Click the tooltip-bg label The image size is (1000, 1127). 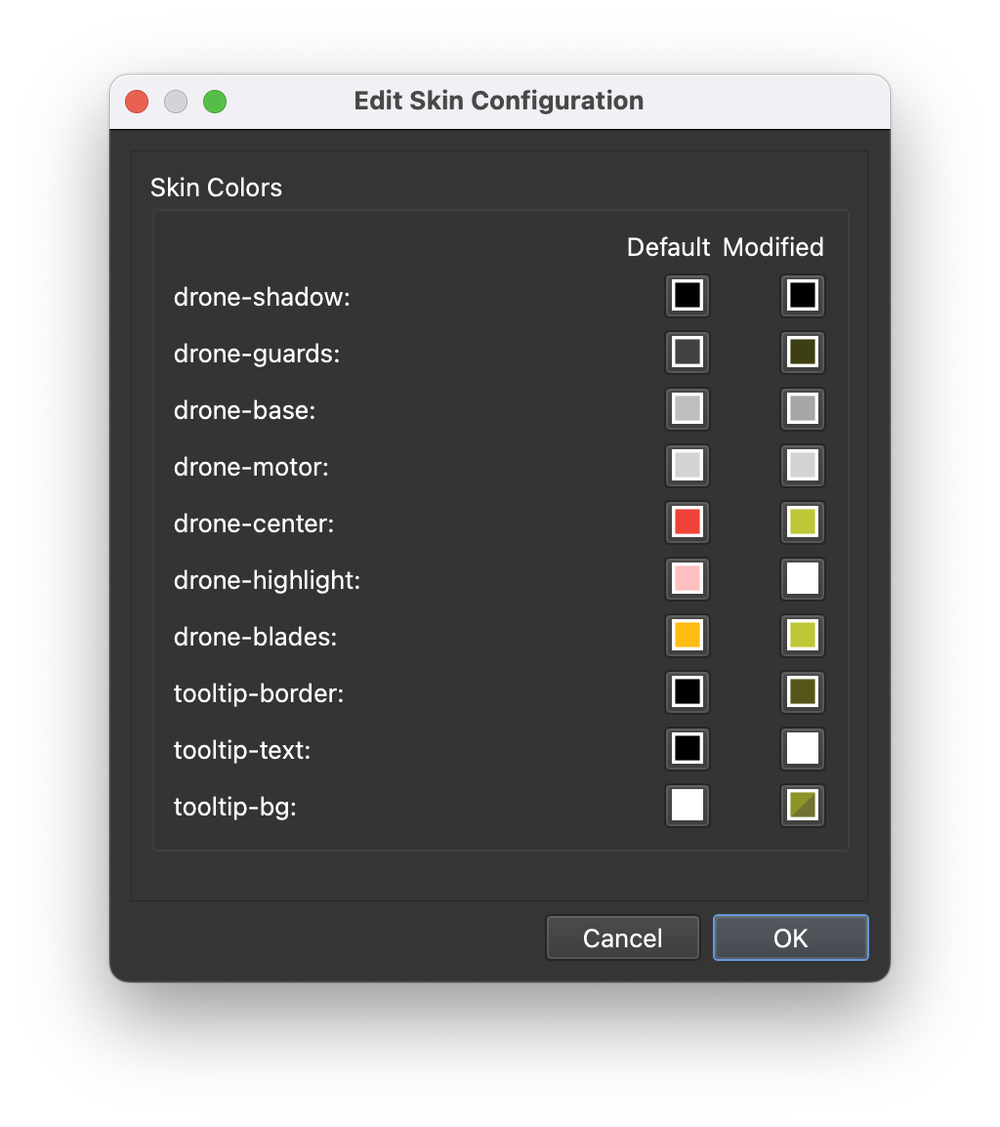point(235,807)
